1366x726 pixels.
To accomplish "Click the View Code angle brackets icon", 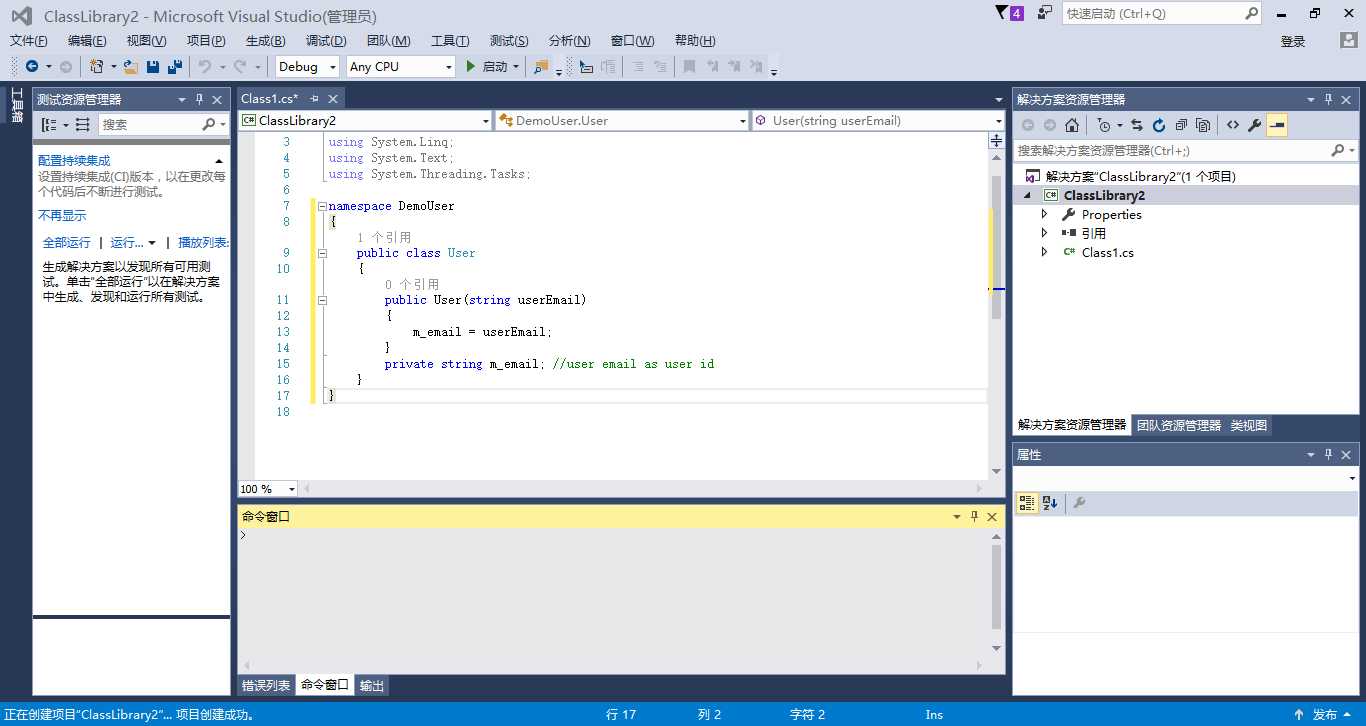I will point(1232,125).
